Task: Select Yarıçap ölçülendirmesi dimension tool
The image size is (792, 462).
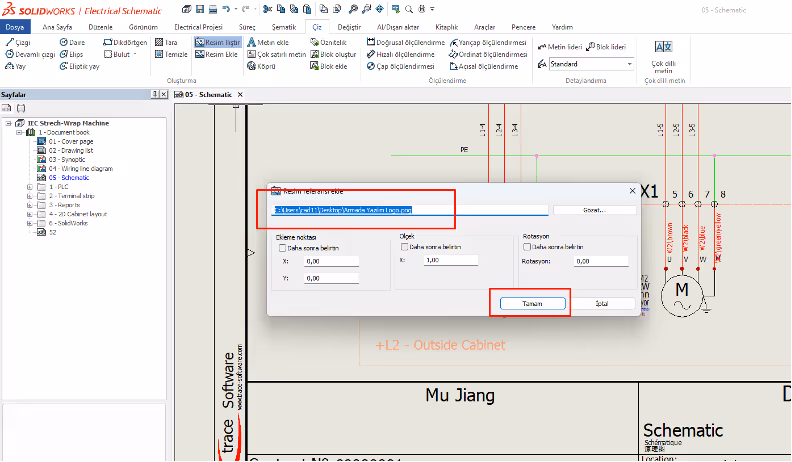Action: [488, 42]
